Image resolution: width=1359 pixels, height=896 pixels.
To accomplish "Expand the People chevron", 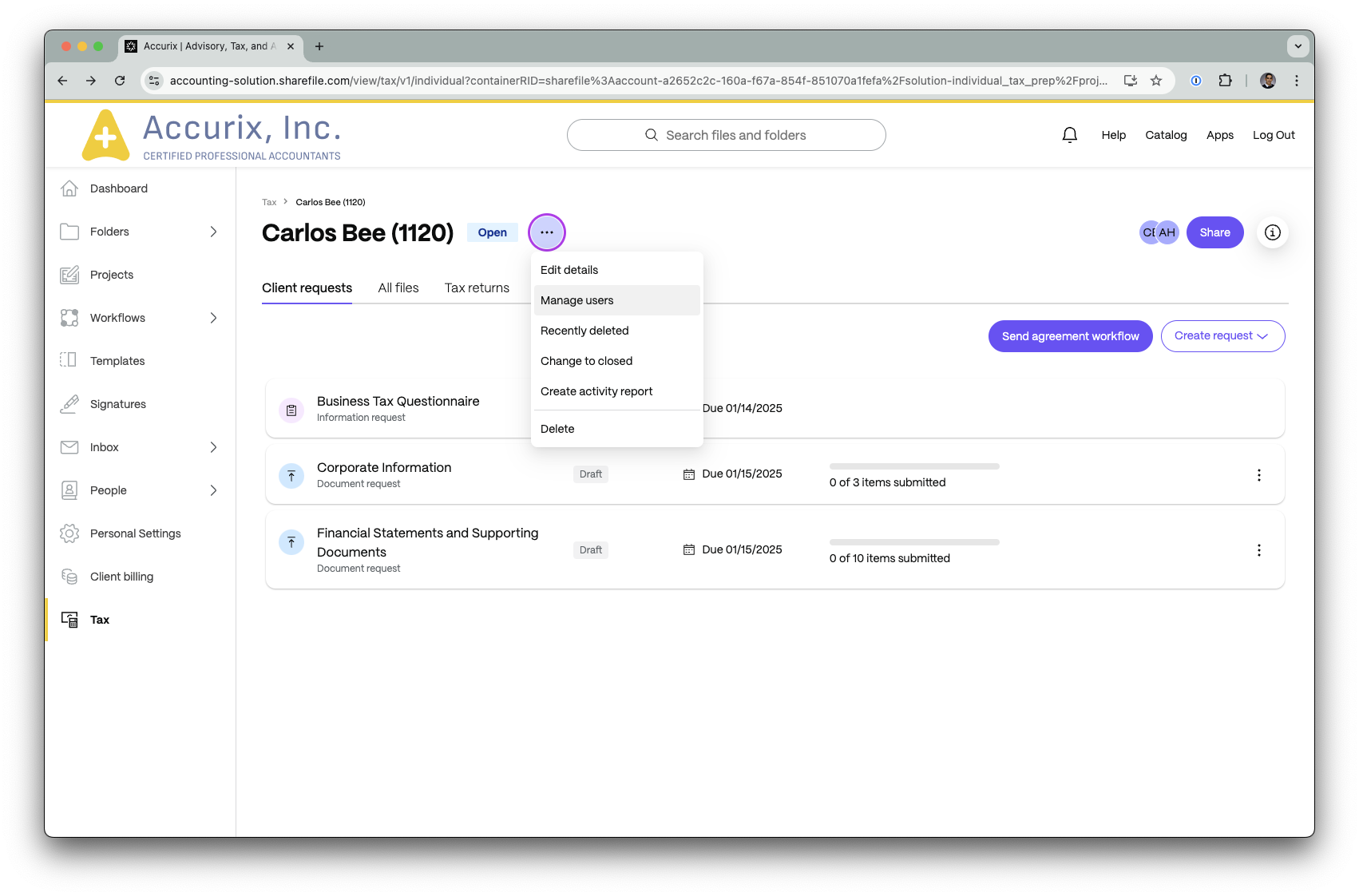I will (x=213, y=490).
